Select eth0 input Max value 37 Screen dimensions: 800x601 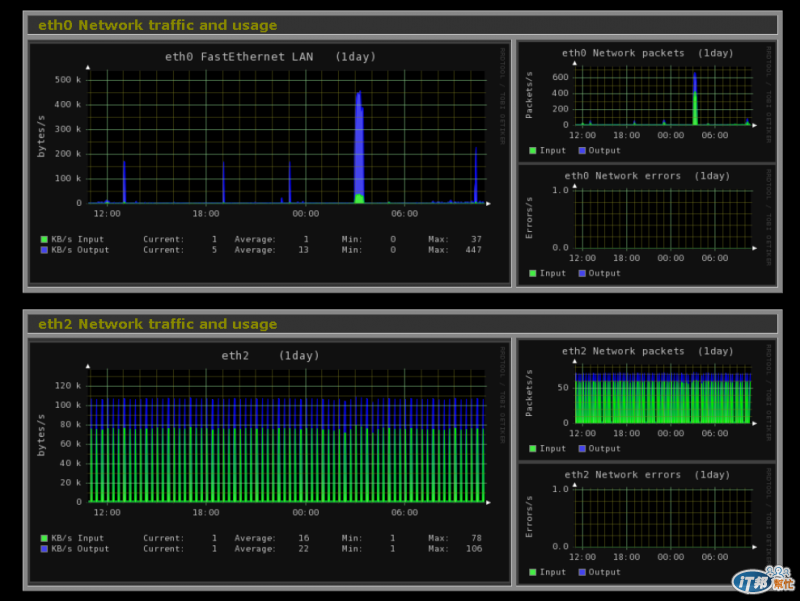point(476,239)
